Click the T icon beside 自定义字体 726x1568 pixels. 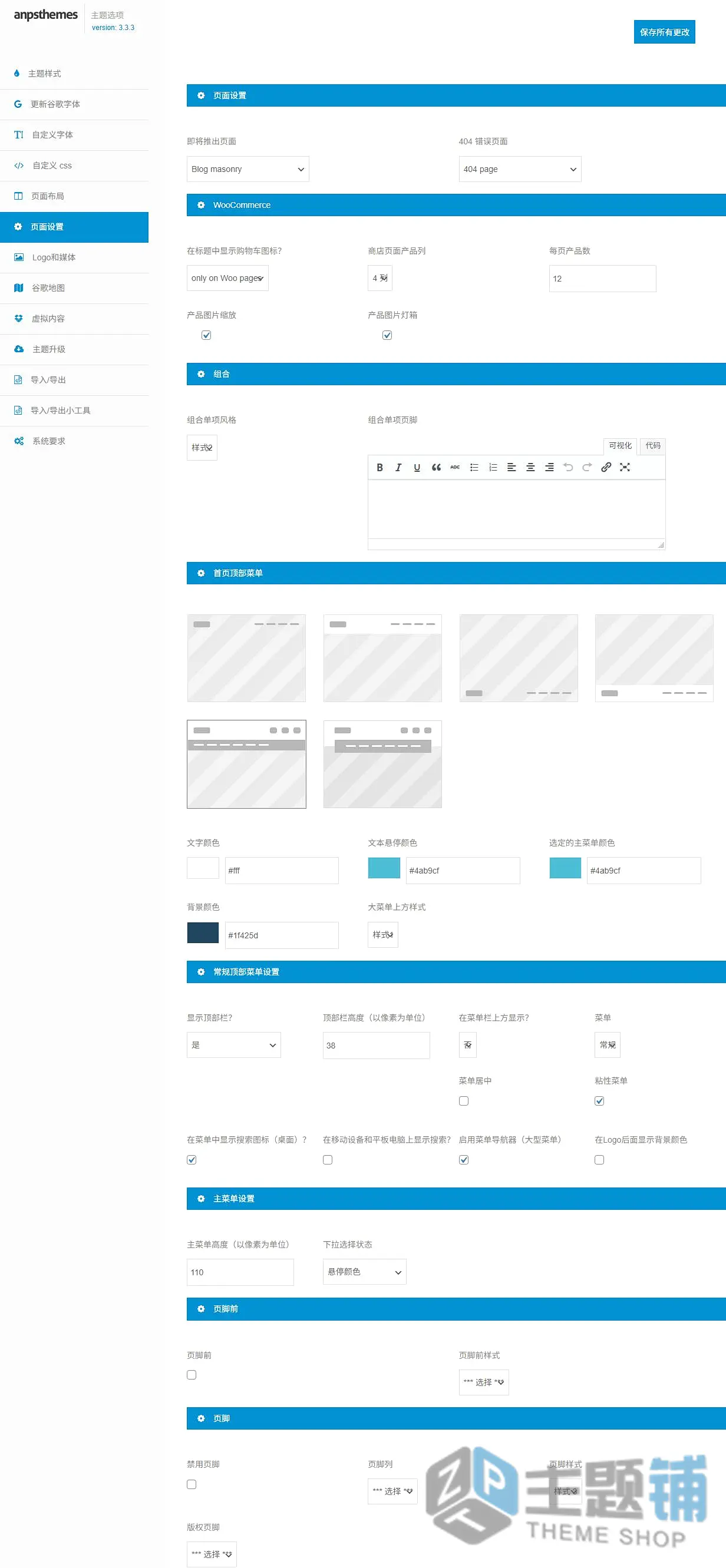pyautogui.click(x=19, y=134)
